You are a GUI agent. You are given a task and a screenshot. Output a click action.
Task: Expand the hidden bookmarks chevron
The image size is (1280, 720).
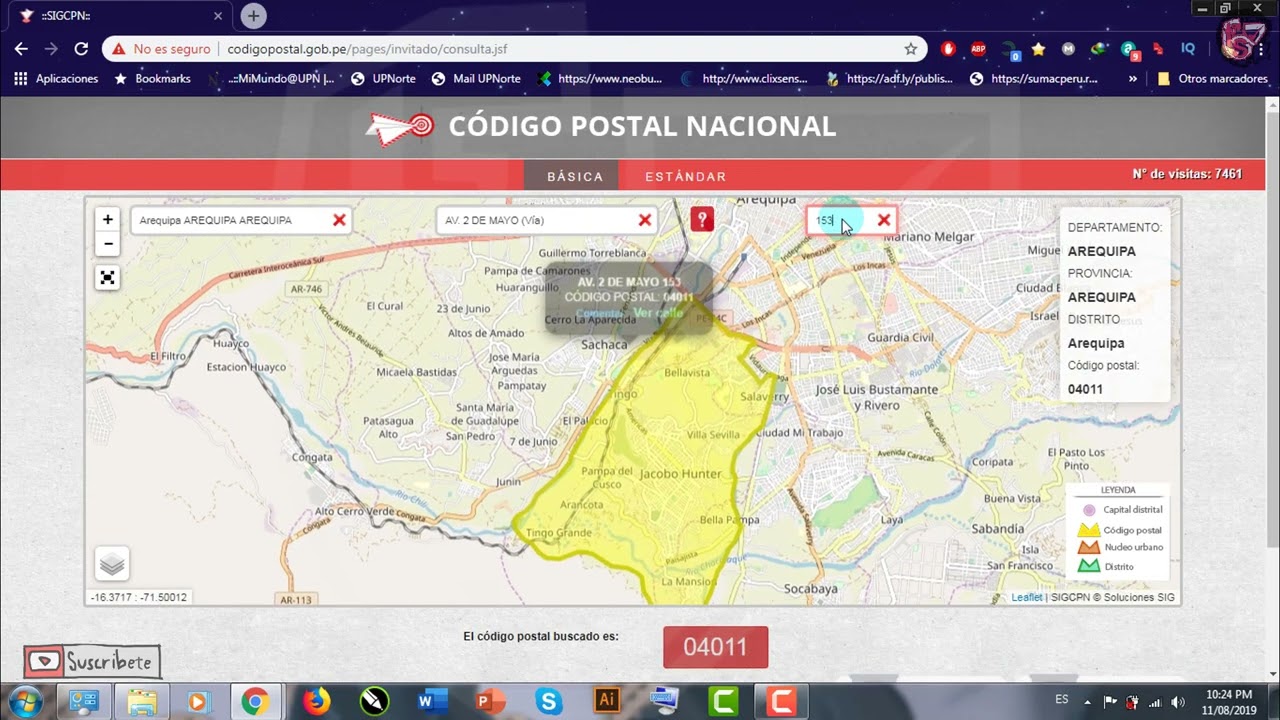pyautogui.click(x=1132, y=78)
